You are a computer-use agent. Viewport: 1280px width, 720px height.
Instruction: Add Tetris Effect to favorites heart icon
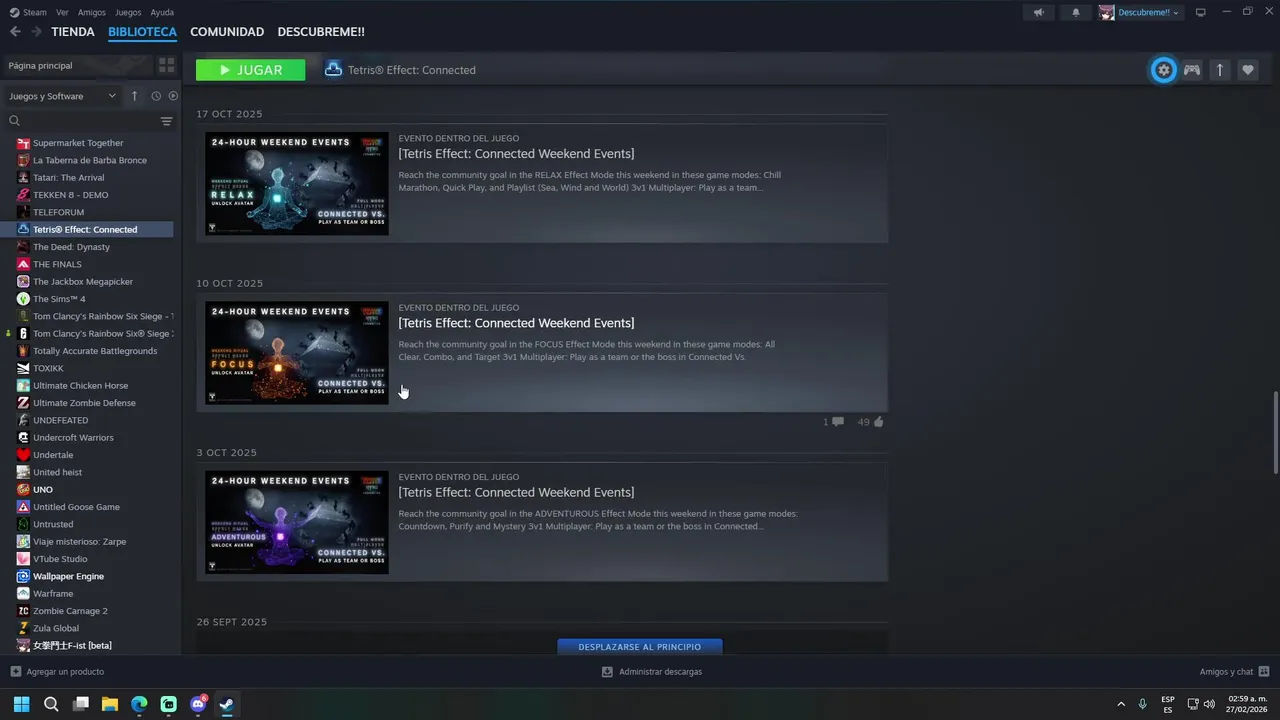[x=1248, y=70]
